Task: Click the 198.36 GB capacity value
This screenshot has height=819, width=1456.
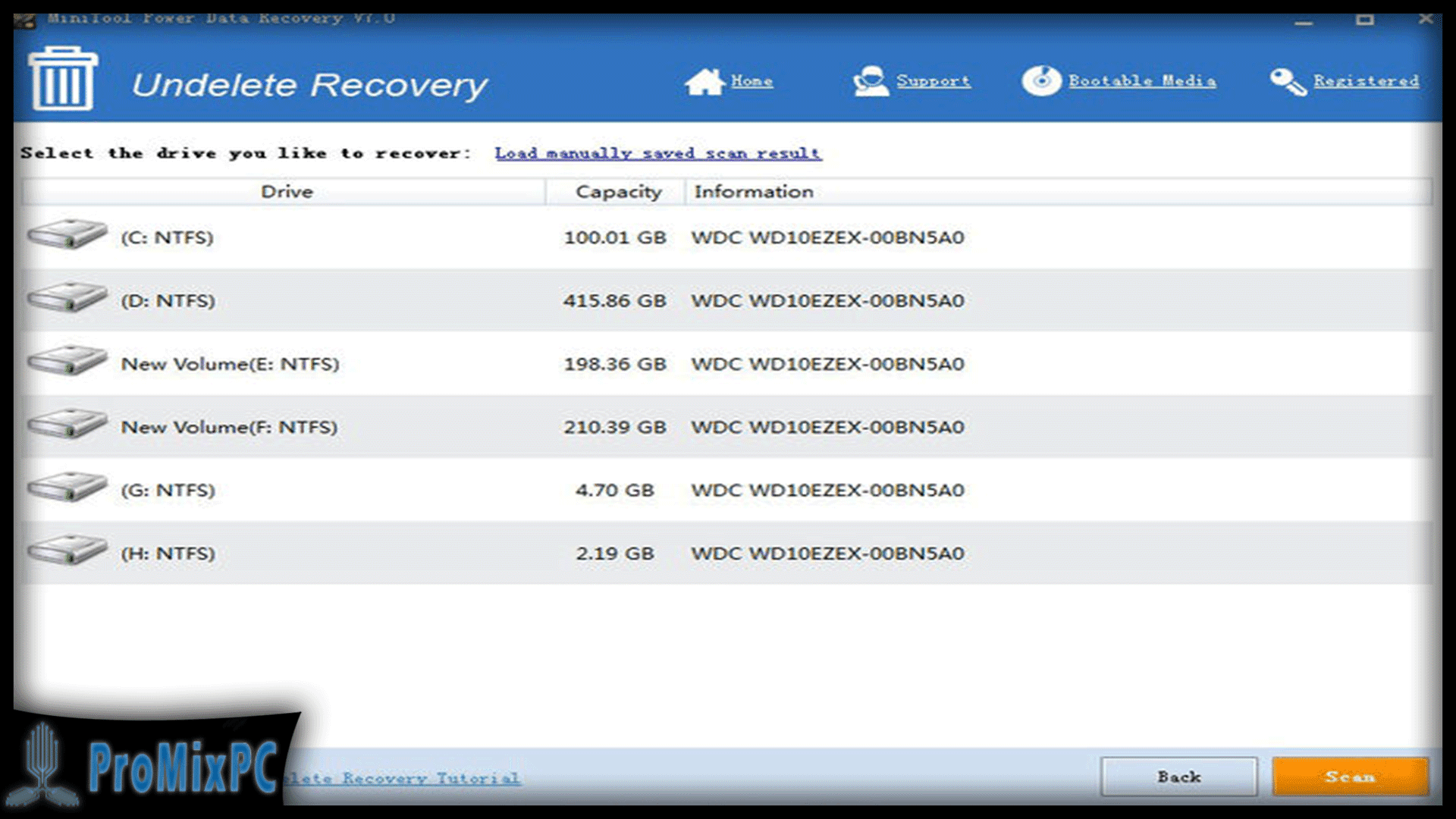Action: tap(615, 364)
